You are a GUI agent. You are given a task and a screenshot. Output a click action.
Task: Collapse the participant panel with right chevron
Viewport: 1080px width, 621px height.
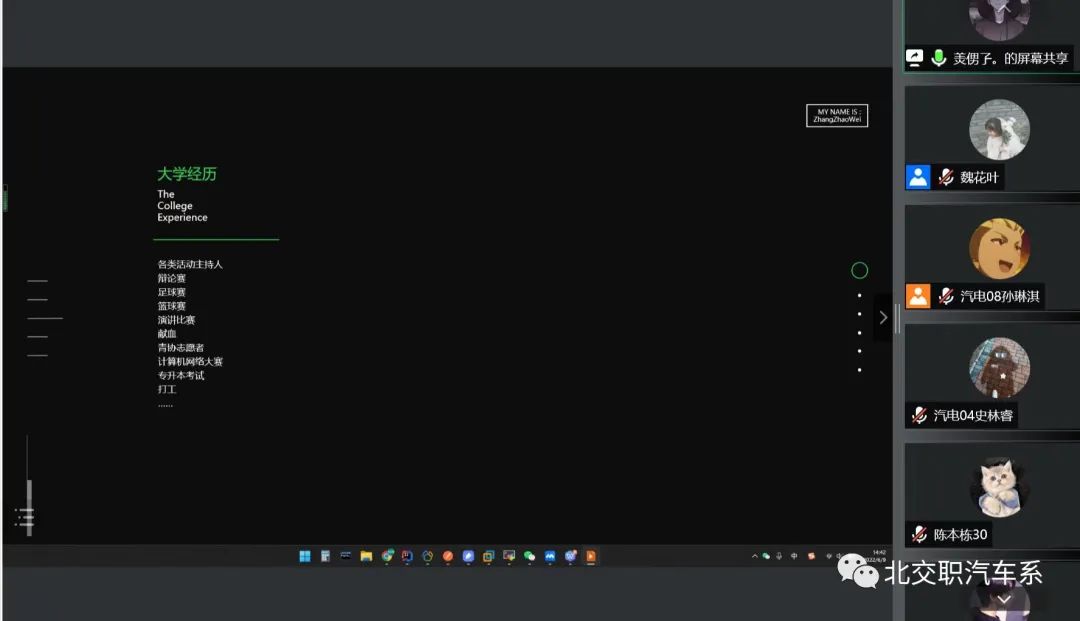883,318
